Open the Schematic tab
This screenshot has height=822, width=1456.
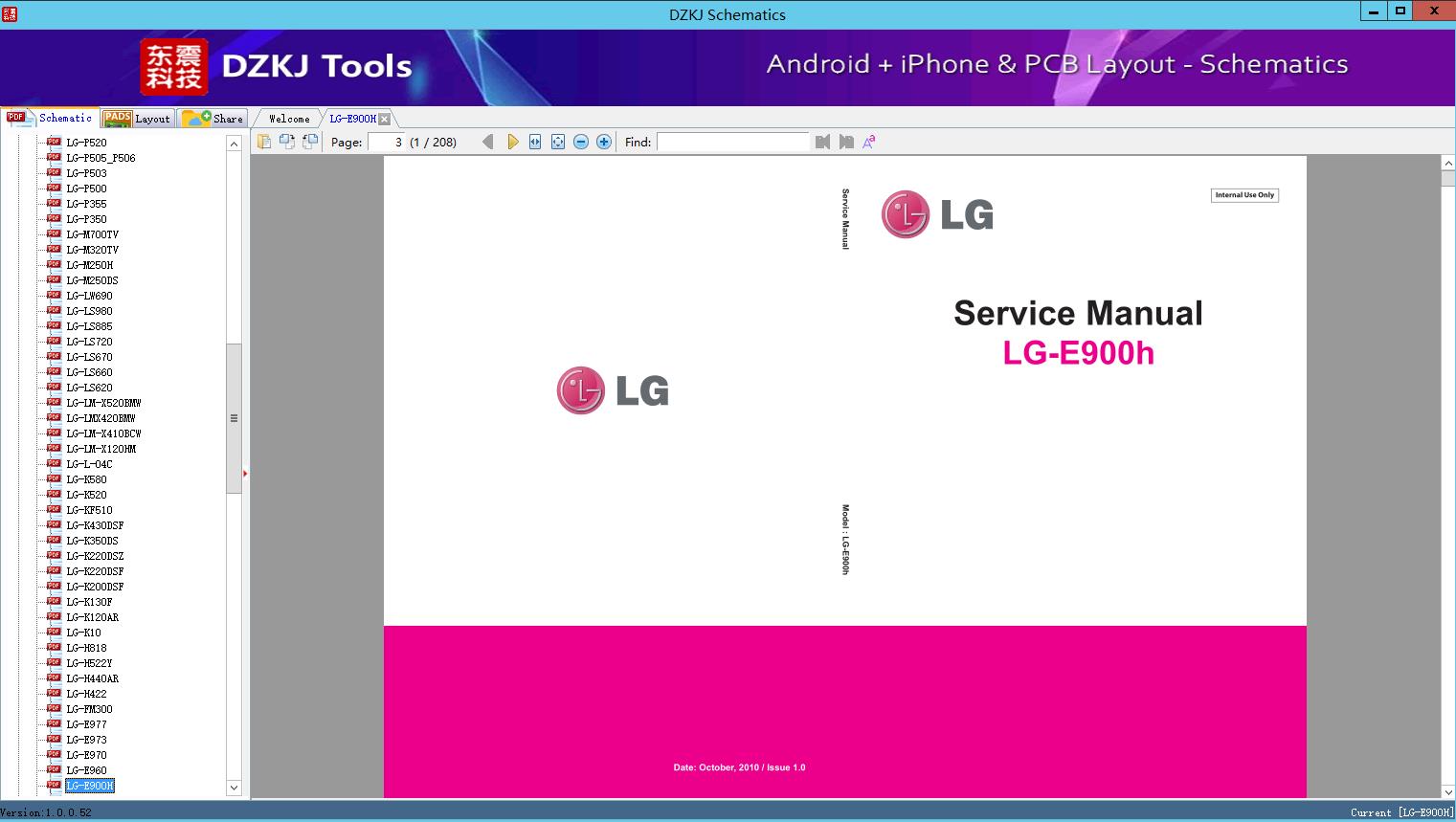(50, 118)
